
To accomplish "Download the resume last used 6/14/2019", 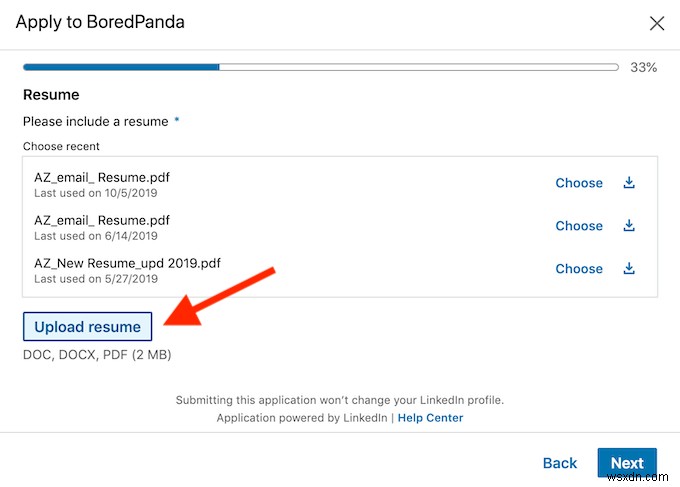I will (629, 226).
